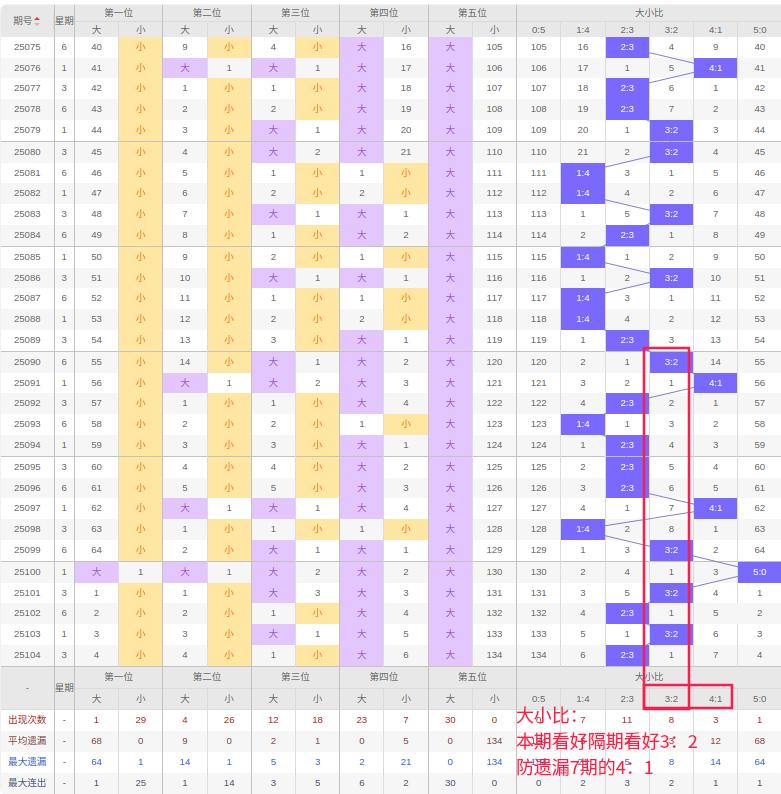
Task: Select the top 第五位 column header
Action: 472,13
